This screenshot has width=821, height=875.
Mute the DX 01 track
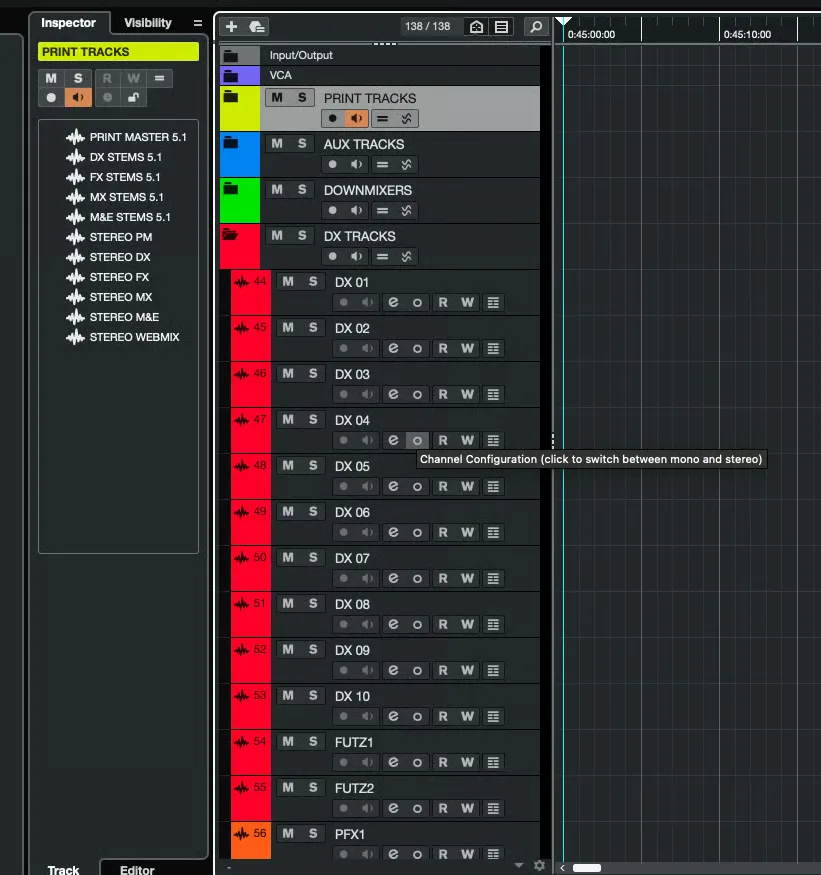click(x=288, y=282)
